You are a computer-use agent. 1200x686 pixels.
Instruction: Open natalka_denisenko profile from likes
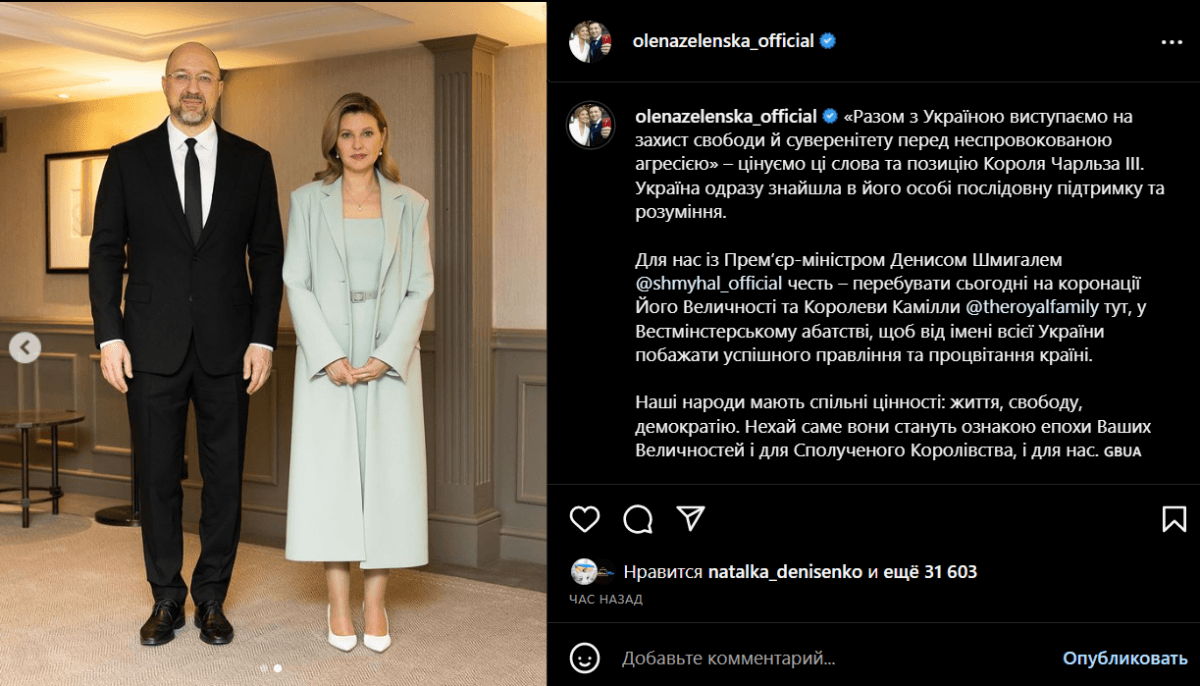click(785, 572)
